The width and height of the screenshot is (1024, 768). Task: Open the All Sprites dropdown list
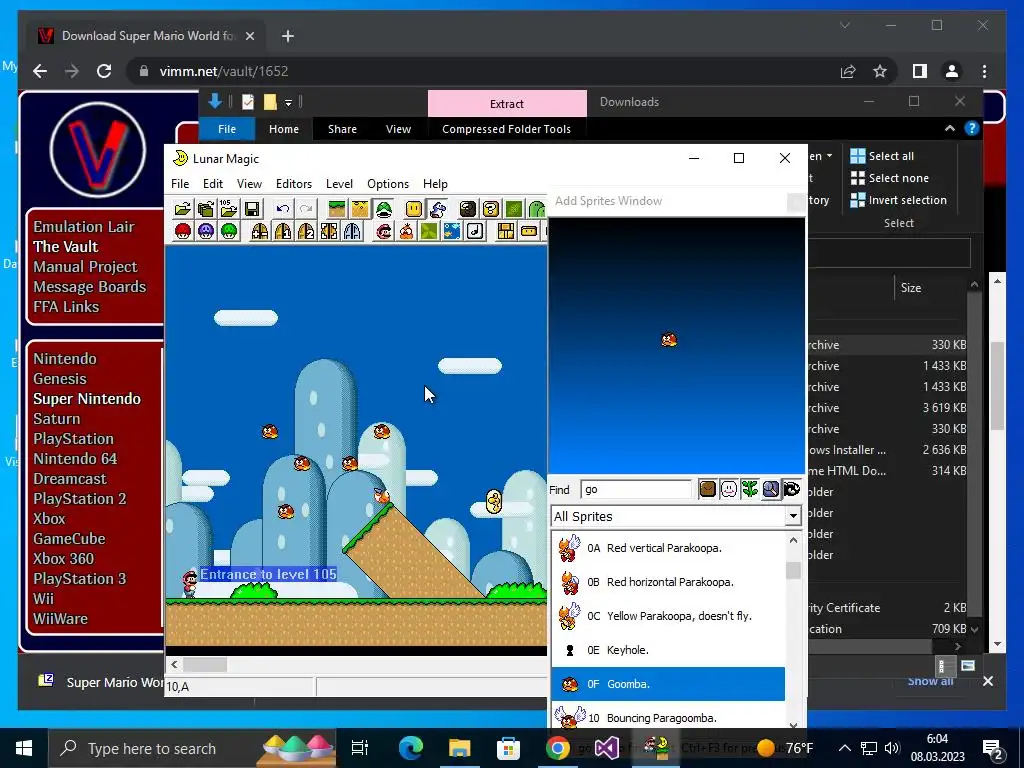point(793,516)
